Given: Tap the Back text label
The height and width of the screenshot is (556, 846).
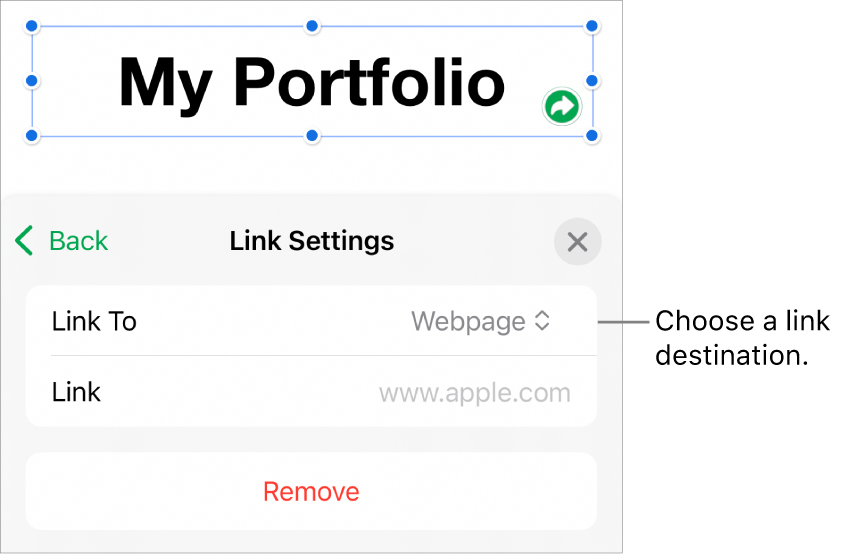Looking at the screenshot, I should [x=78, y=241].
